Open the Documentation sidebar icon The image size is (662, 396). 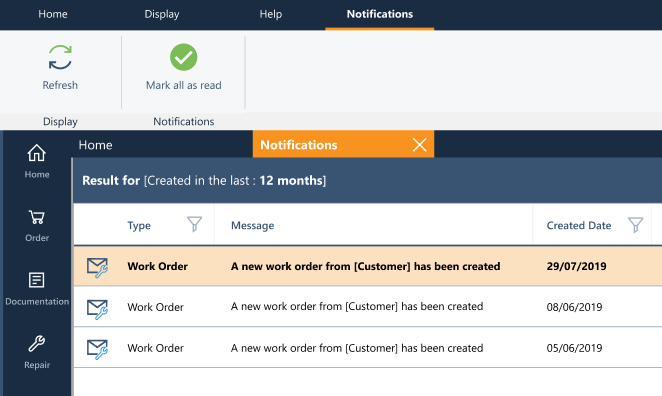[x=37, y=280]
